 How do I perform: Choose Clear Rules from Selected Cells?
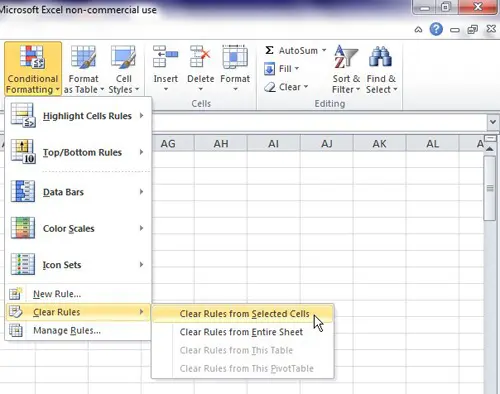243,314
